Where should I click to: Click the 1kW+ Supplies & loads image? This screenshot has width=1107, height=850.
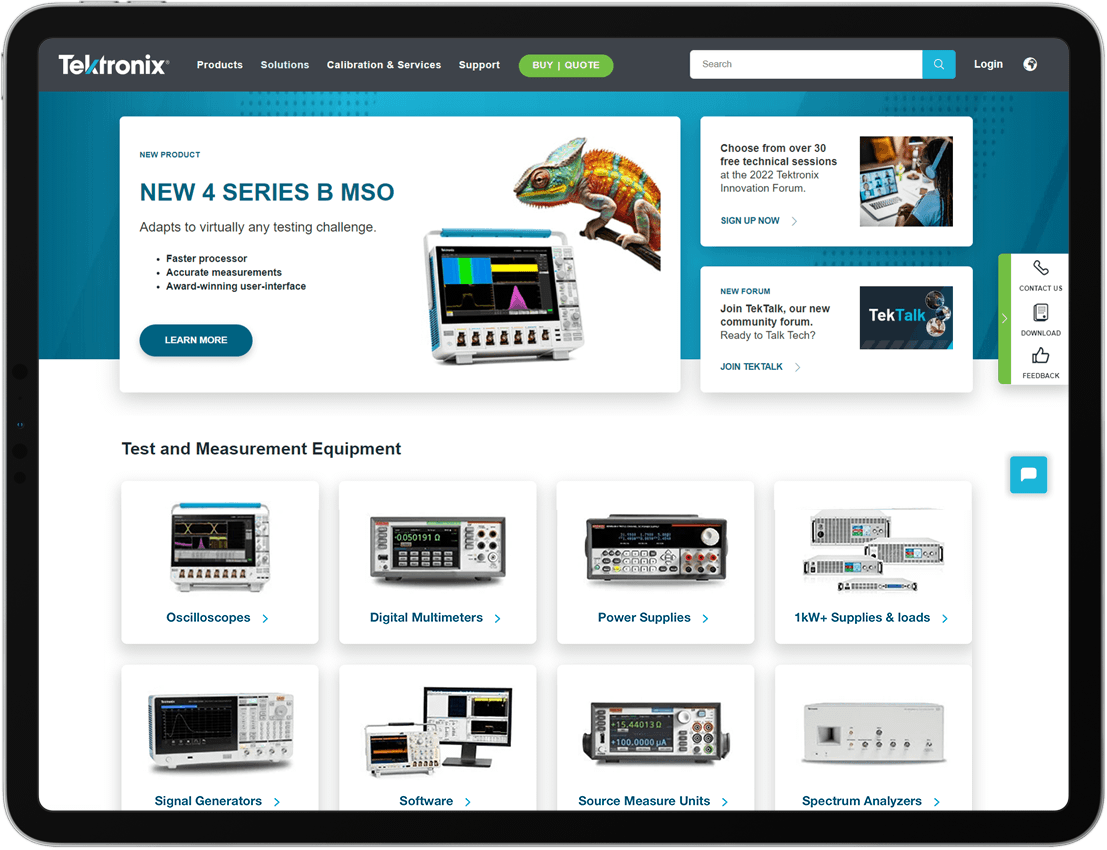point(873,550)
